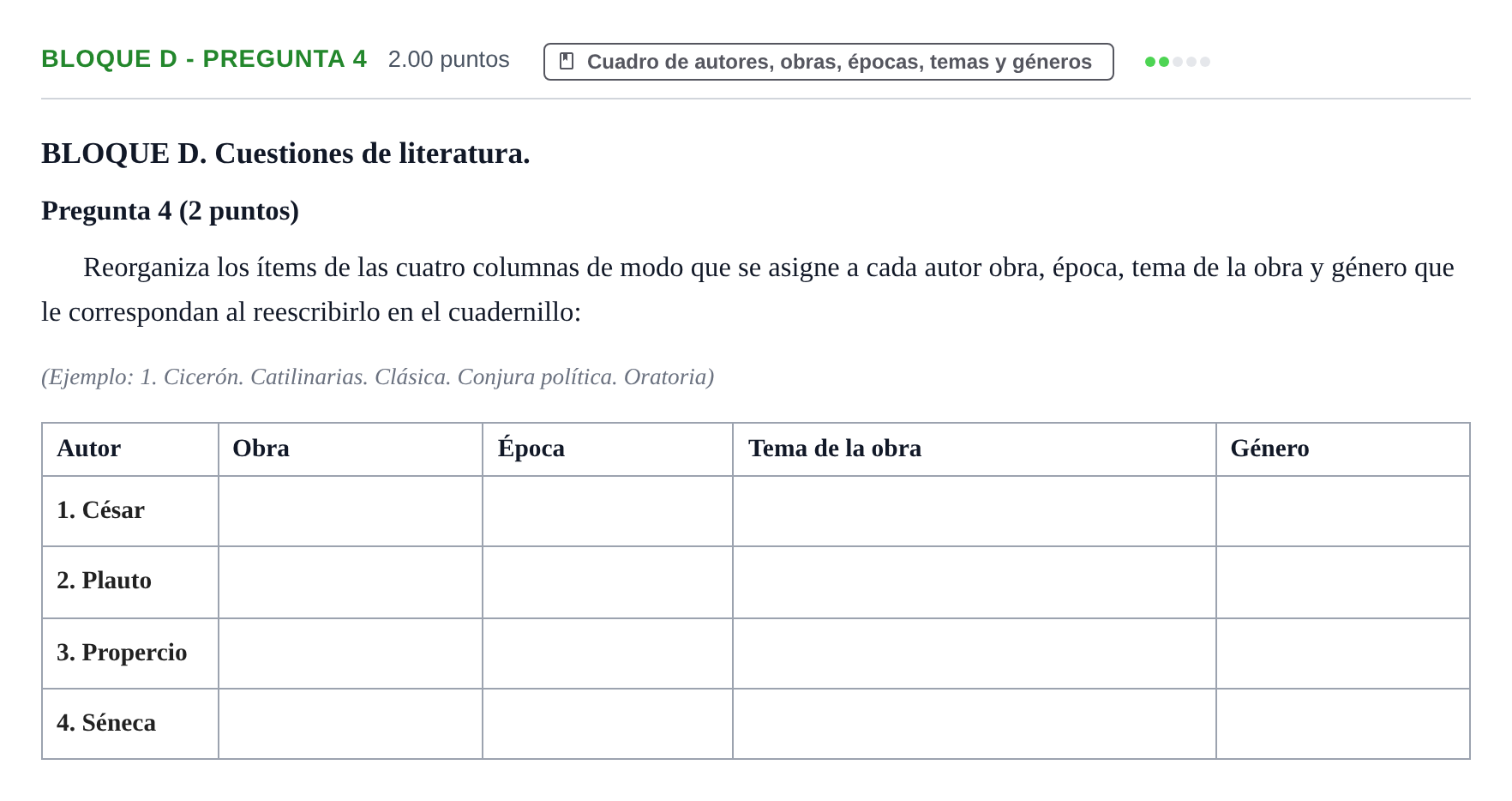Select the '4. Séneca' row label
The height and width of the screenshot is (801, 1512).
106,723
